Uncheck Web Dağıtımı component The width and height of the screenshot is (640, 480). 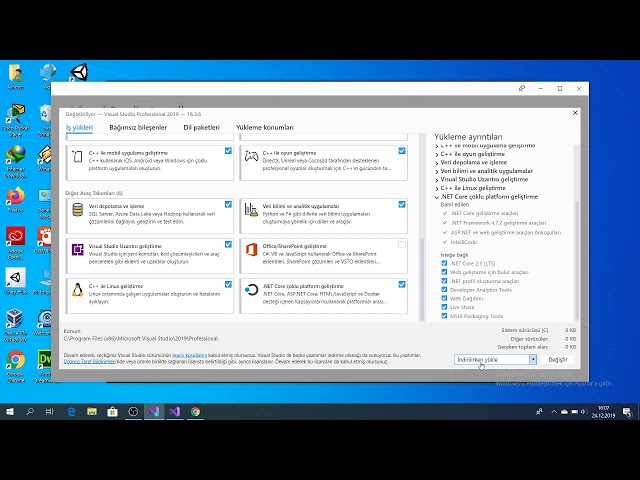coord(444,298)
